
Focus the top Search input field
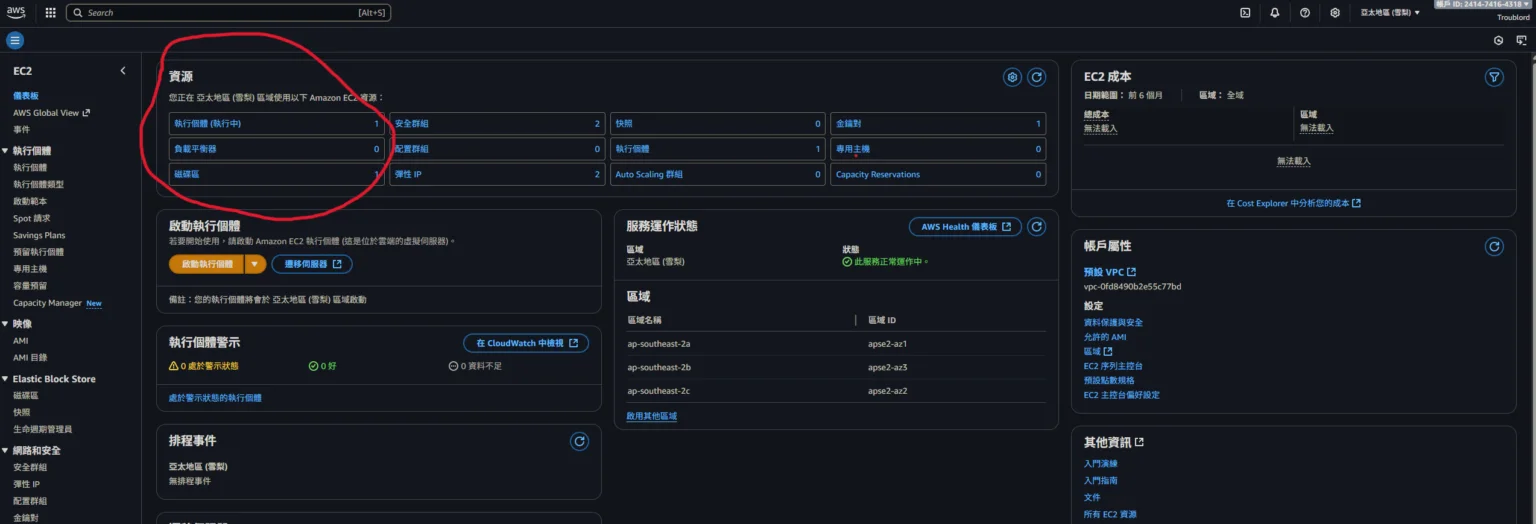[228, 13]
